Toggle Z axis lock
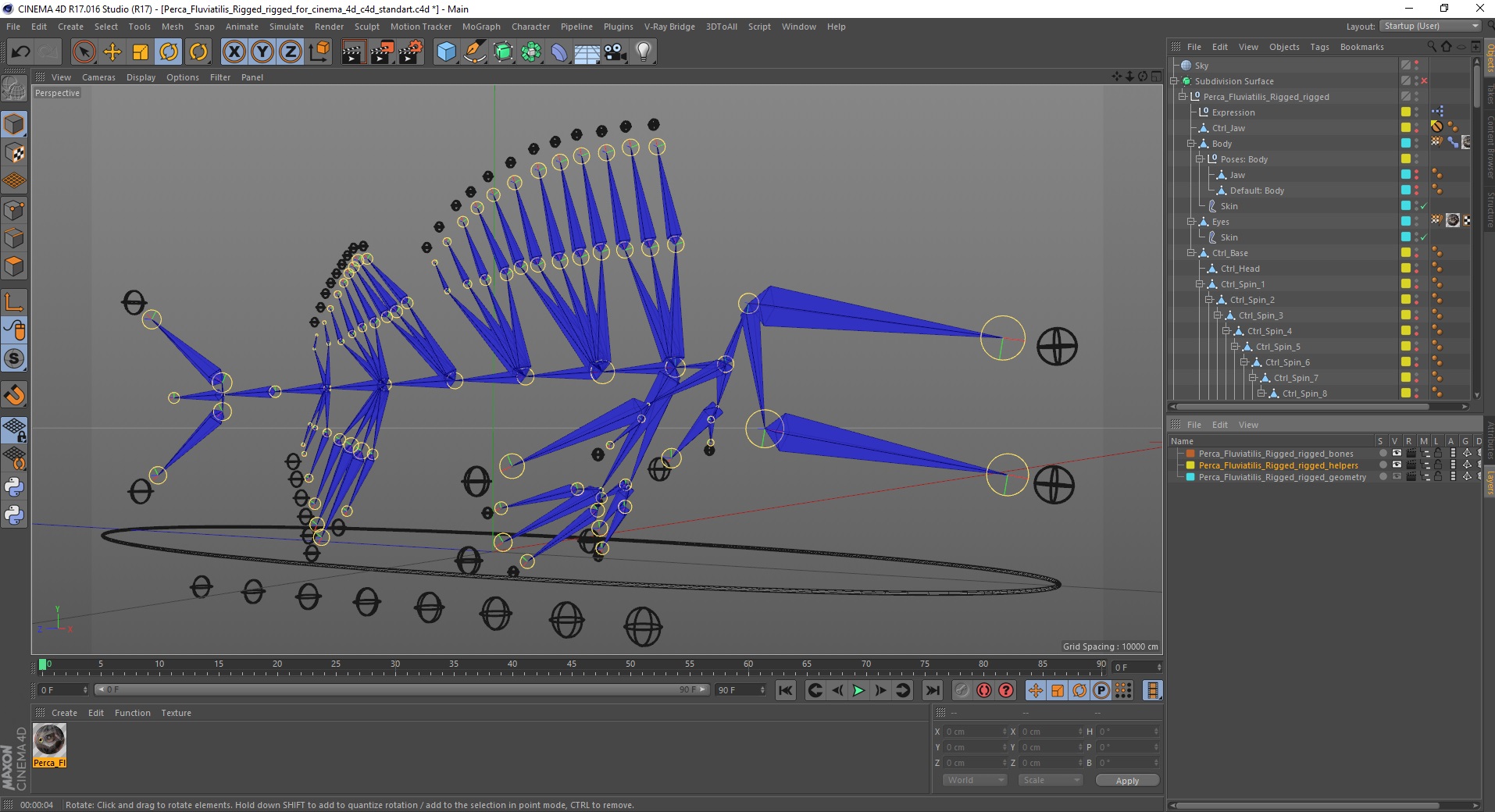 pos(291,52)
